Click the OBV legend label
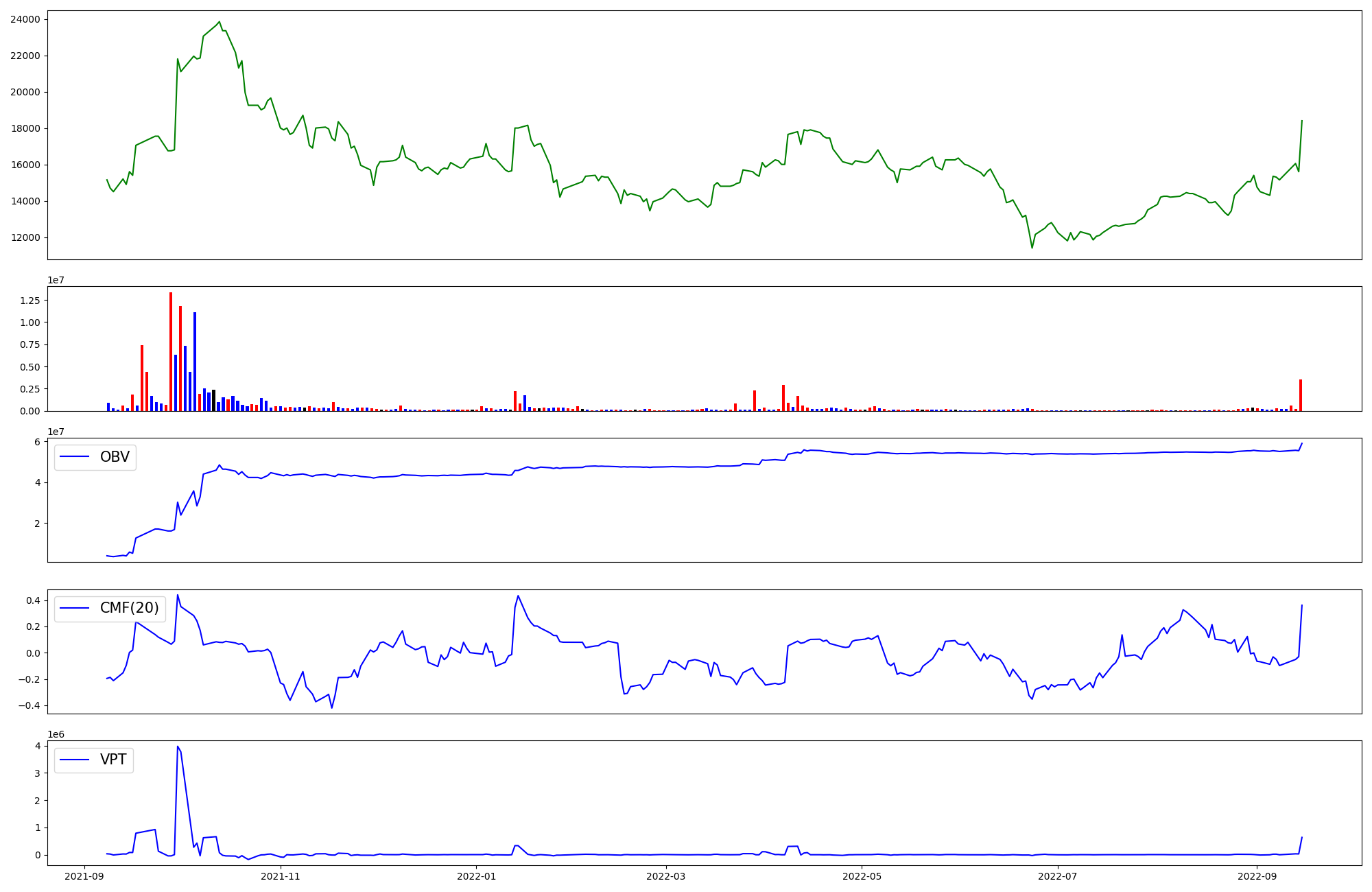The image size is (1372, 892). coord(115,457)
